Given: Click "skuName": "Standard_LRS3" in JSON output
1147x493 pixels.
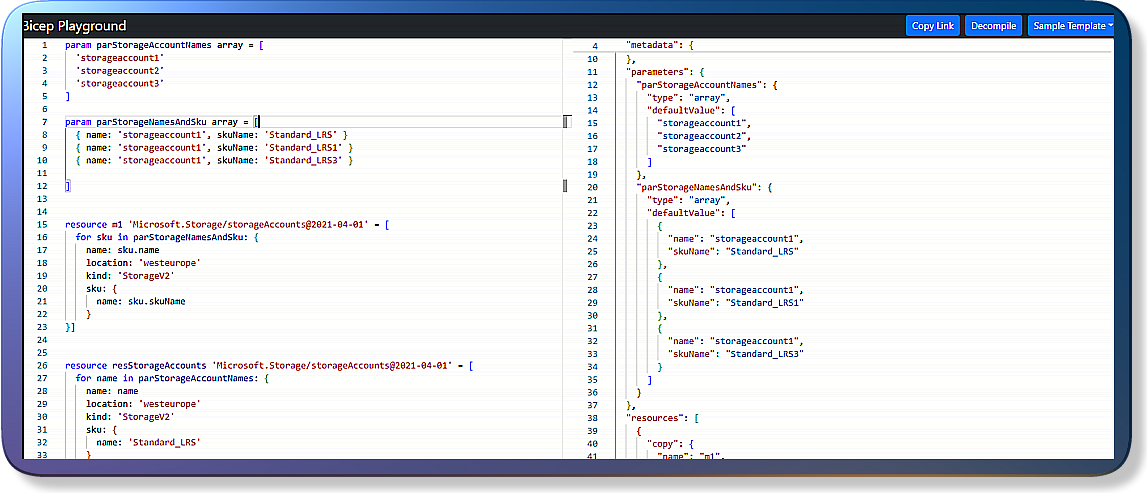Looking at the screenshot, I should [x=736, y=353].
